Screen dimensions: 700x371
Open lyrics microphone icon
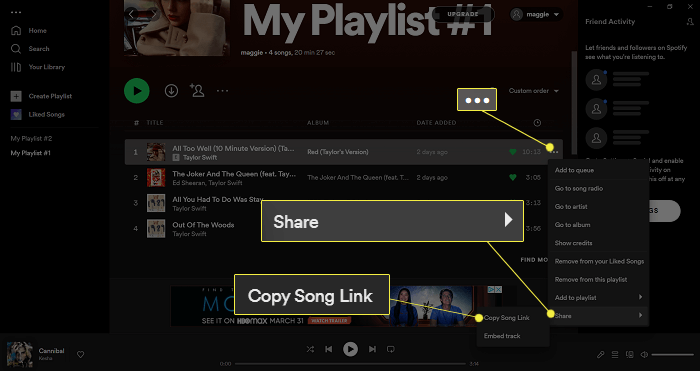[601, 354]
